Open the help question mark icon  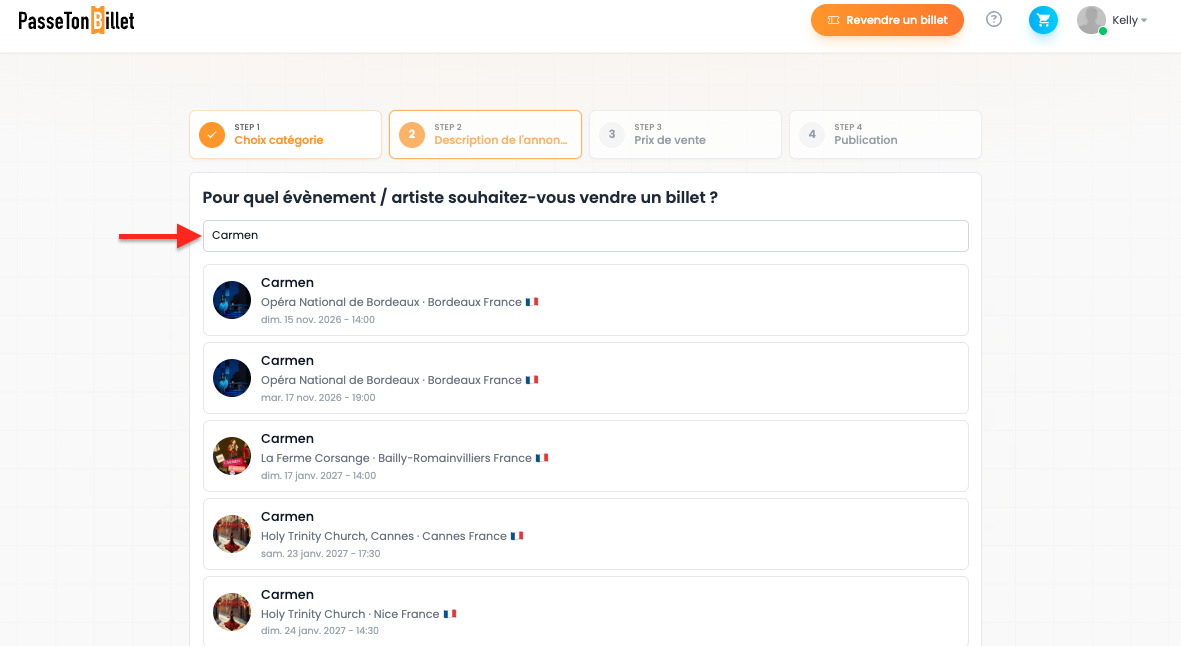coord(993,20)
